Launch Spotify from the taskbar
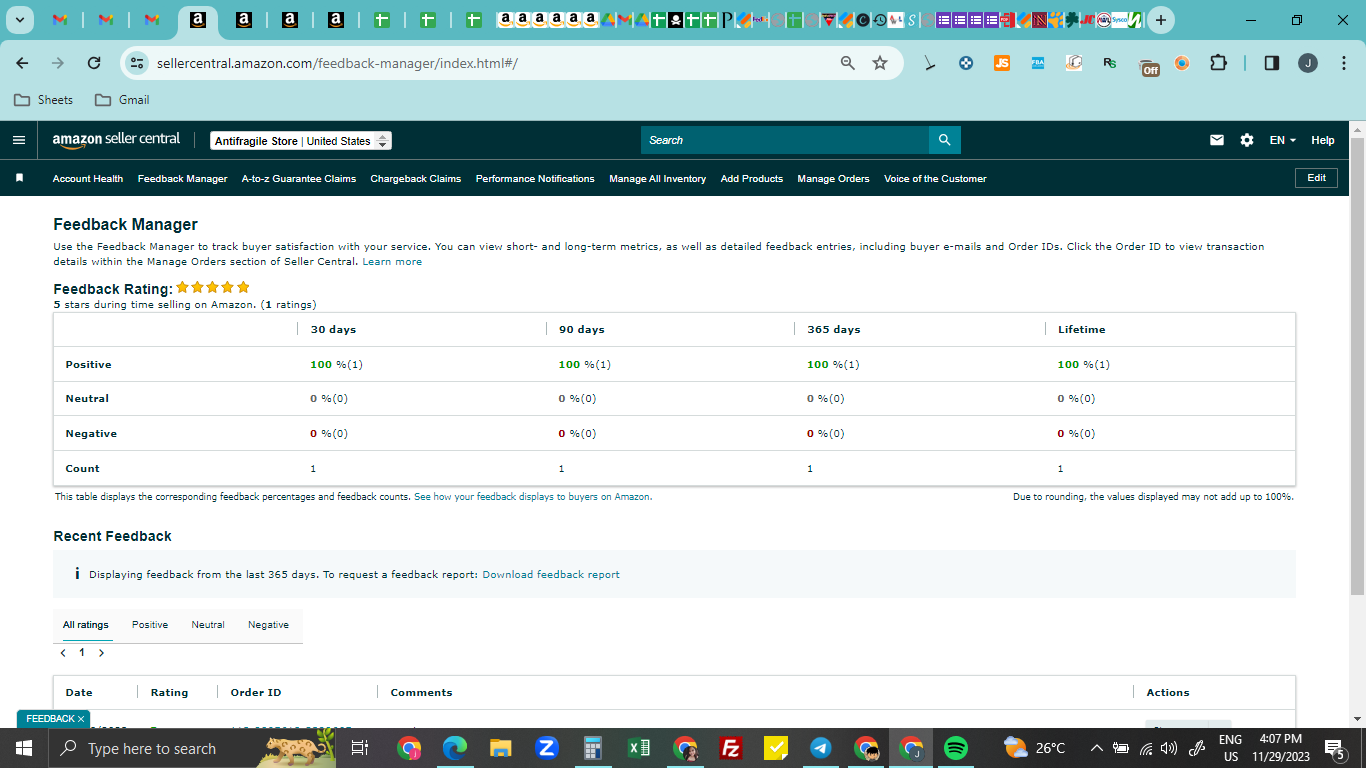 (956, 748)
